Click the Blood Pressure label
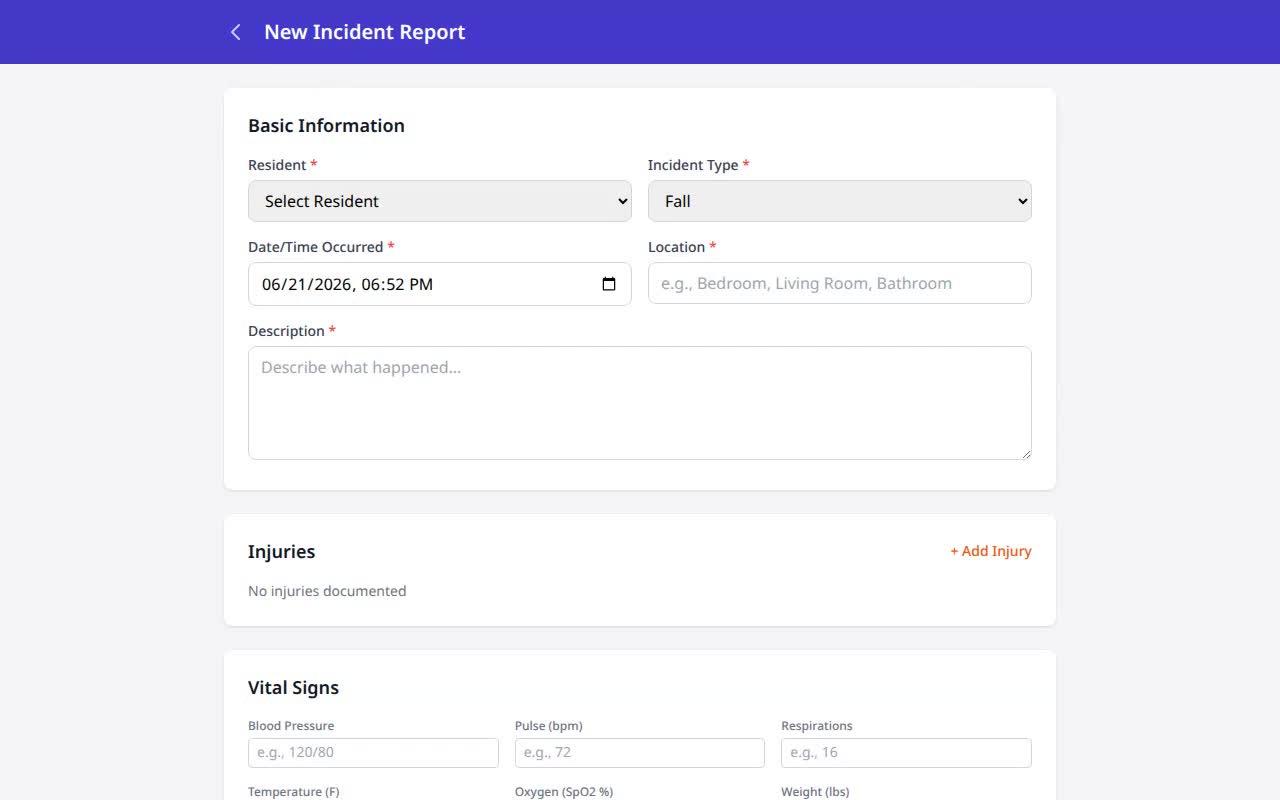This screenshot has width=1280, height=800. (x=291, y=726)
